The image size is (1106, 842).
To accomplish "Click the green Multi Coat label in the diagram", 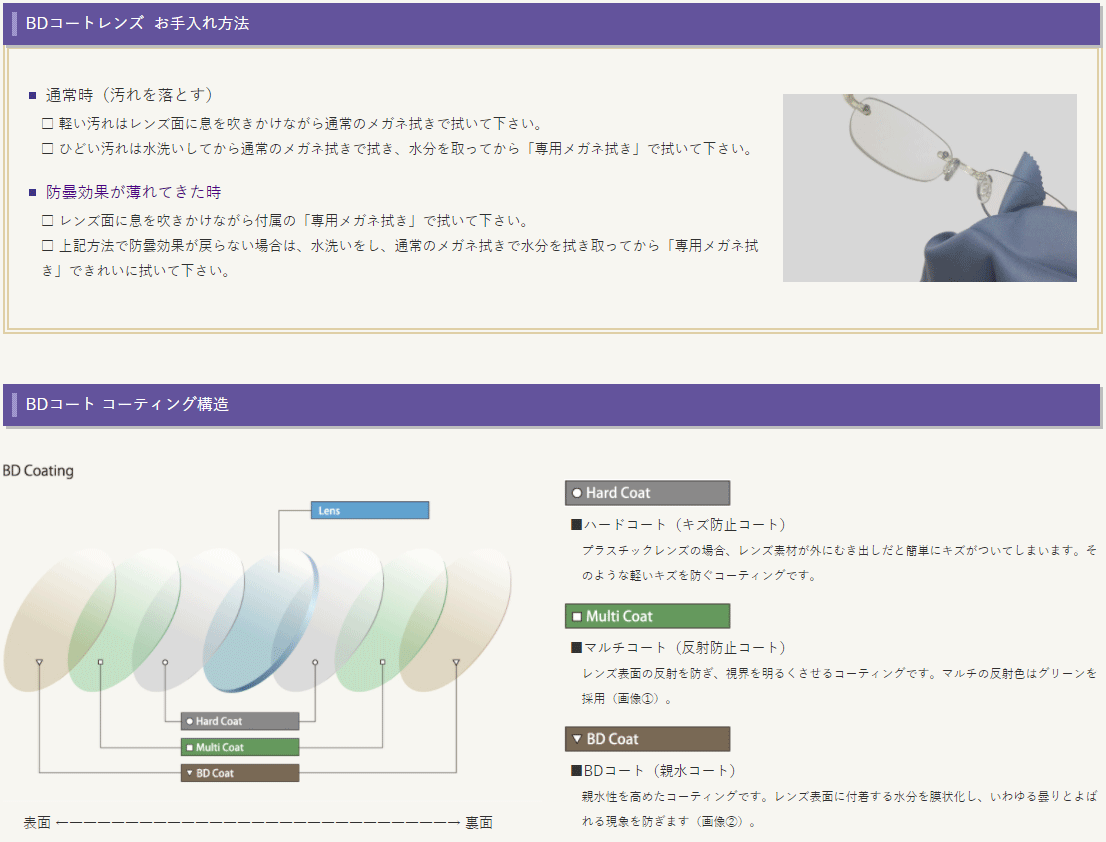I will click(x=240, y=747).
